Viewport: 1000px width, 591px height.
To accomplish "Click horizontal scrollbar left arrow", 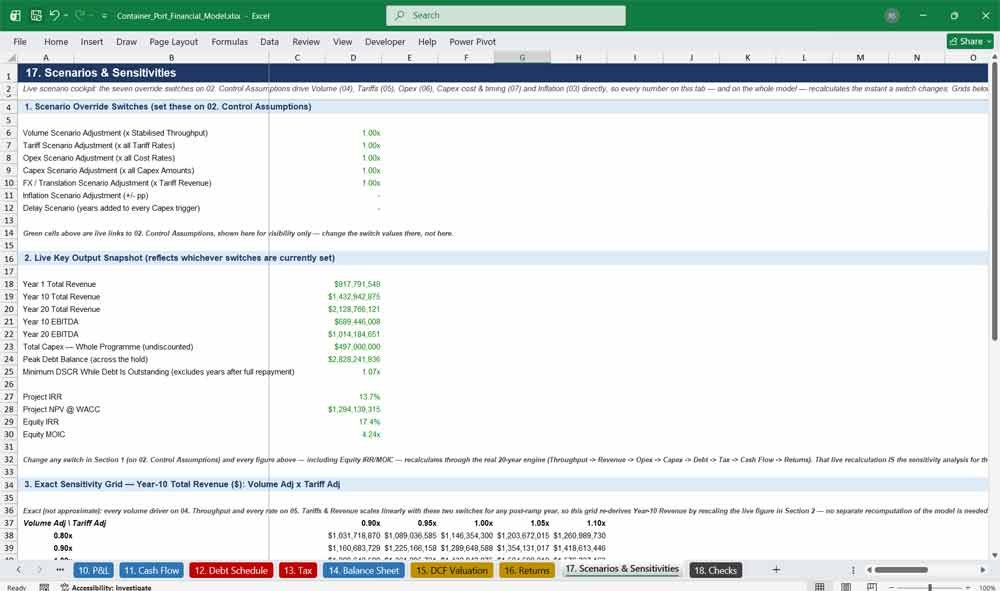I will [x=869, y=570].
